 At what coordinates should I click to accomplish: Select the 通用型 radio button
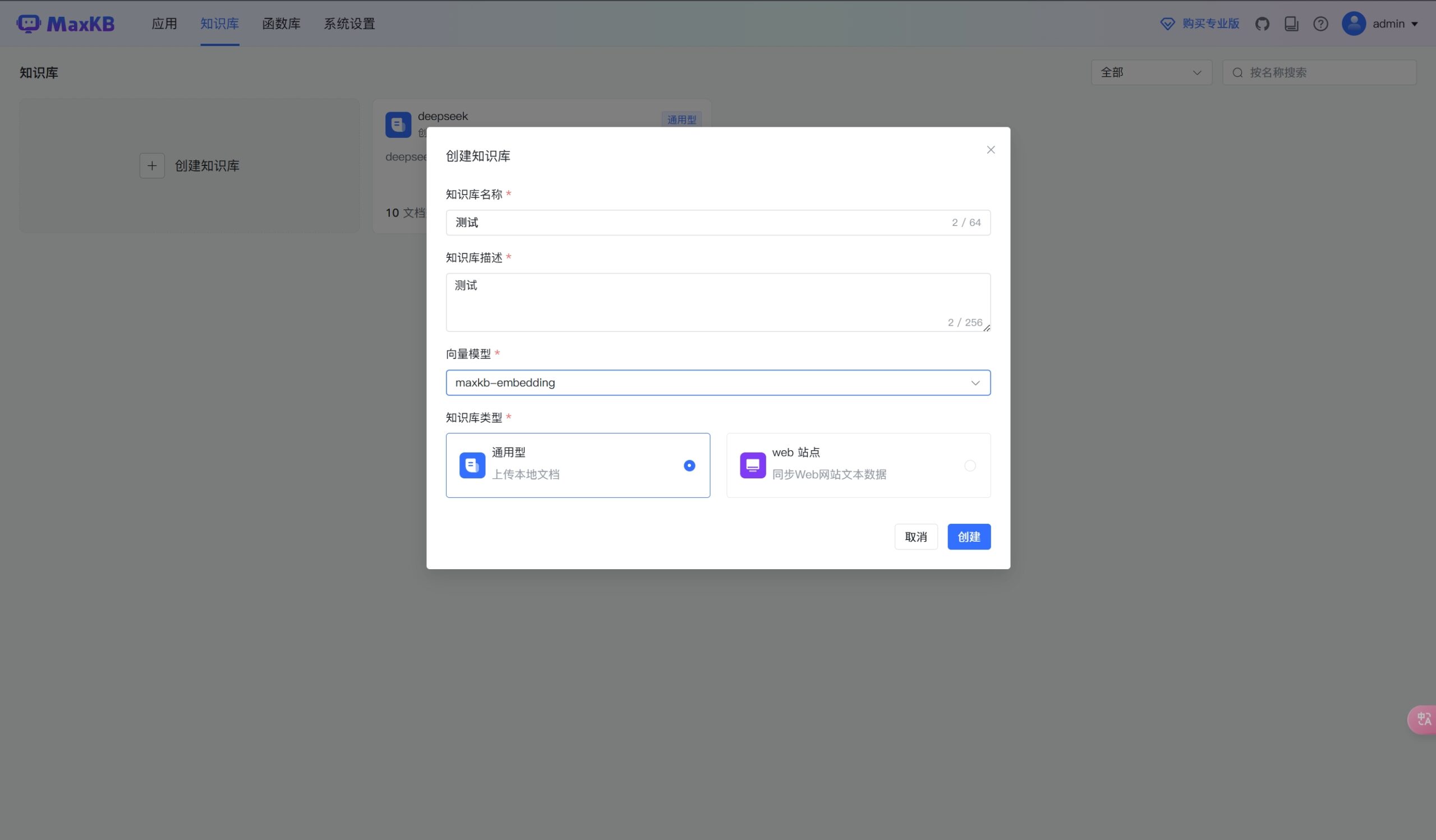(689, 466)
